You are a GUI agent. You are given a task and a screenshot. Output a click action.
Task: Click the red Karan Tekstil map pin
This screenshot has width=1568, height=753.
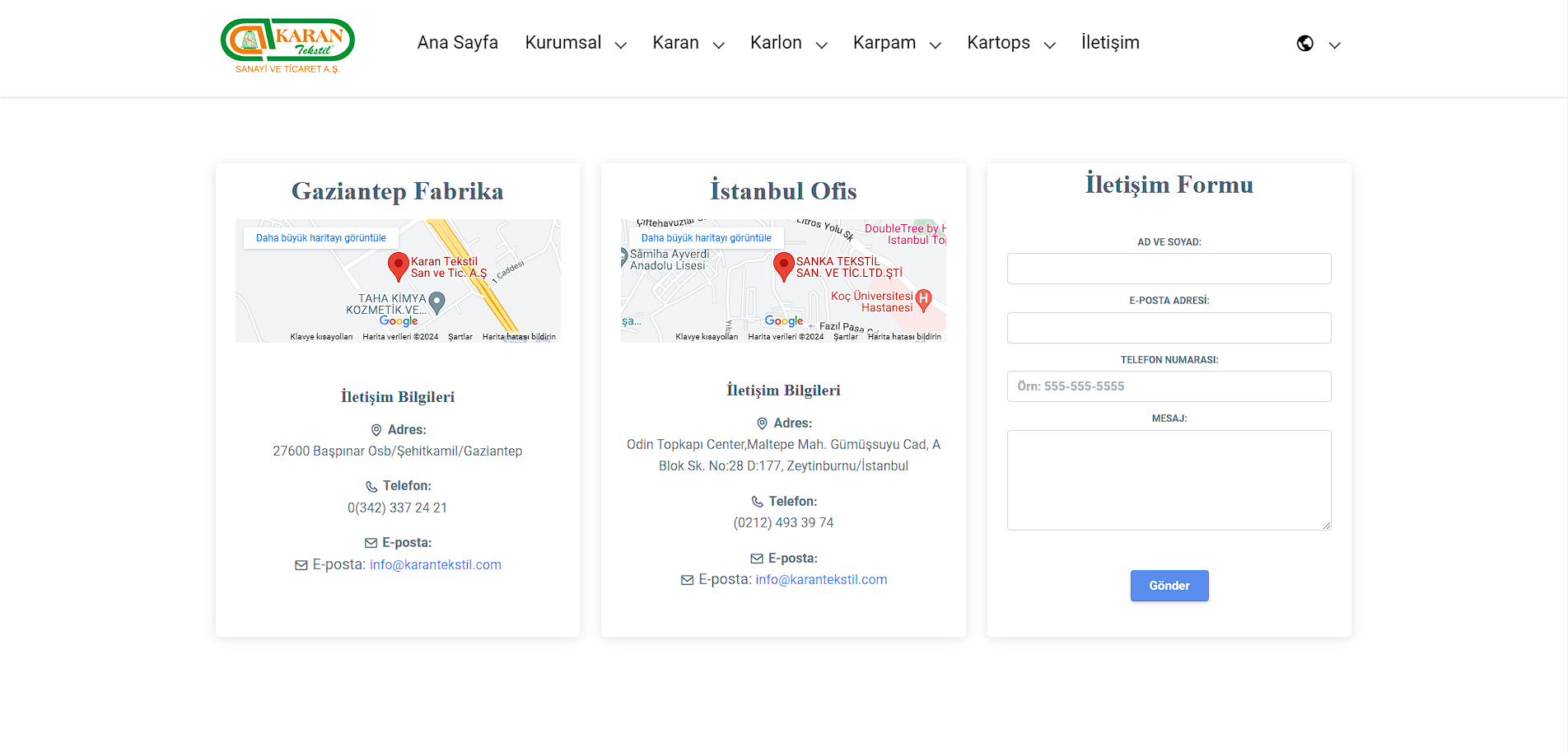tap(399, 267)
